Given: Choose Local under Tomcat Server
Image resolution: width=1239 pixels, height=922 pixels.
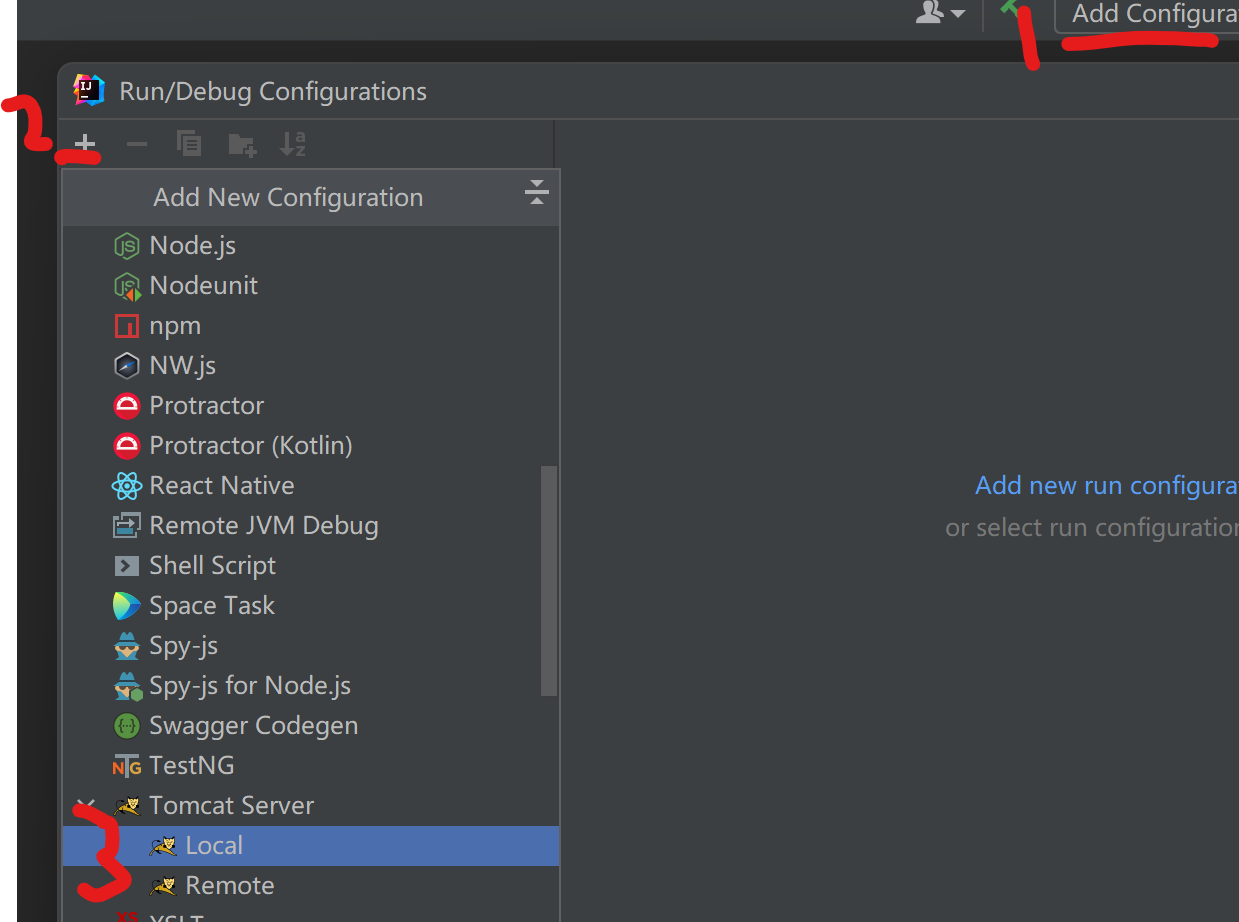Looking at the screenshot, I should (x=311, y=846).
